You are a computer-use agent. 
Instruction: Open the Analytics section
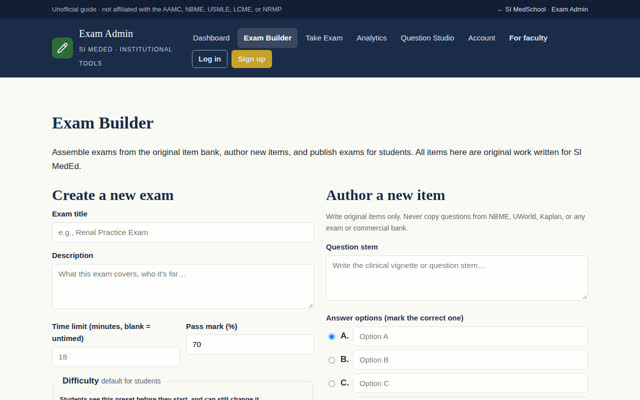(x=371, y=38)
